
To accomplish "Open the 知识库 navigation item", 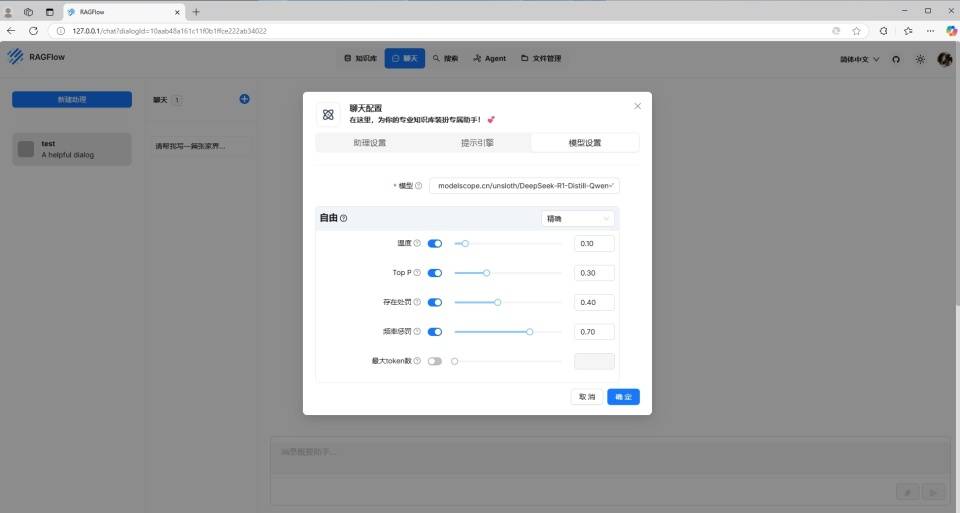I will coord(361,58).
